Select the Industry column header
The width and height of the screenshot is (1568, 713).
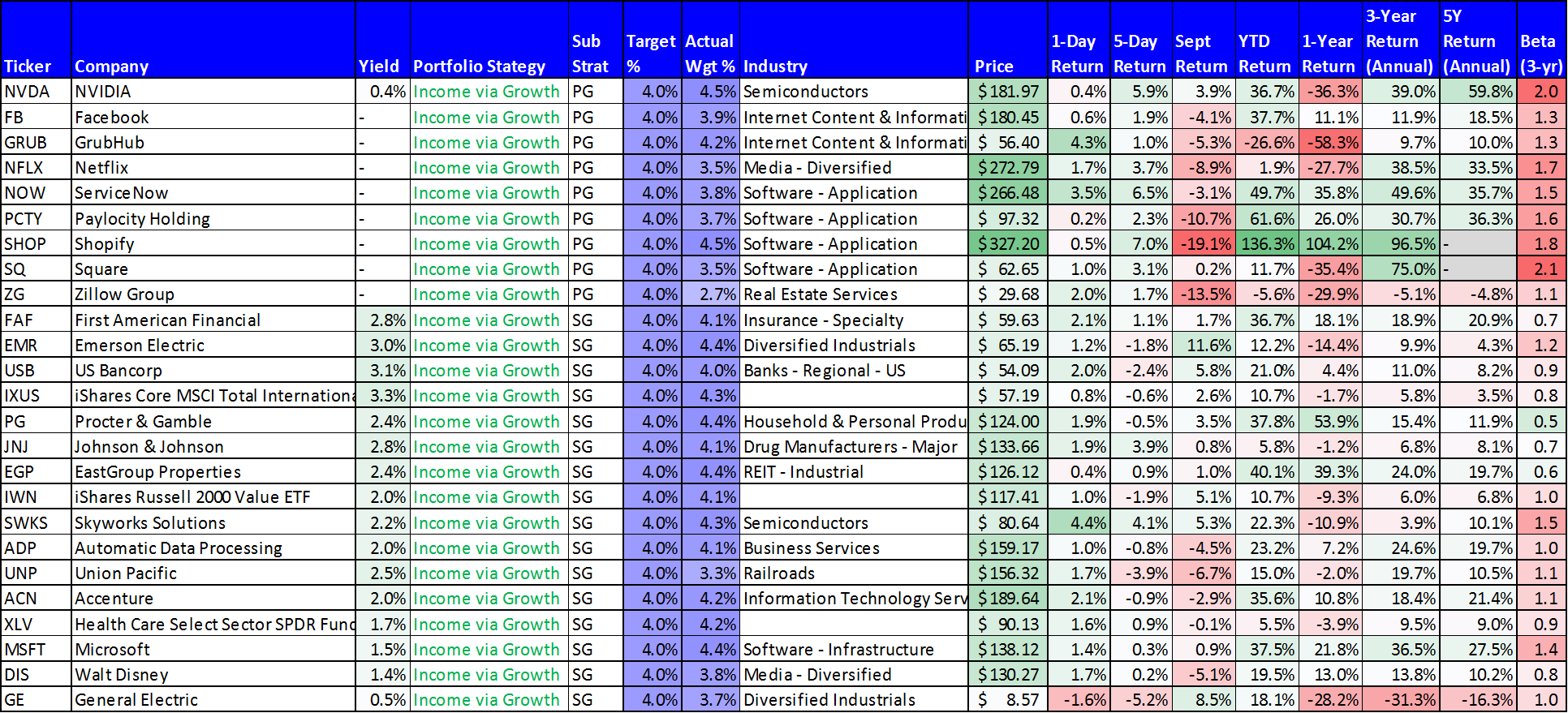pyautogui.click(x=854, y=40)
